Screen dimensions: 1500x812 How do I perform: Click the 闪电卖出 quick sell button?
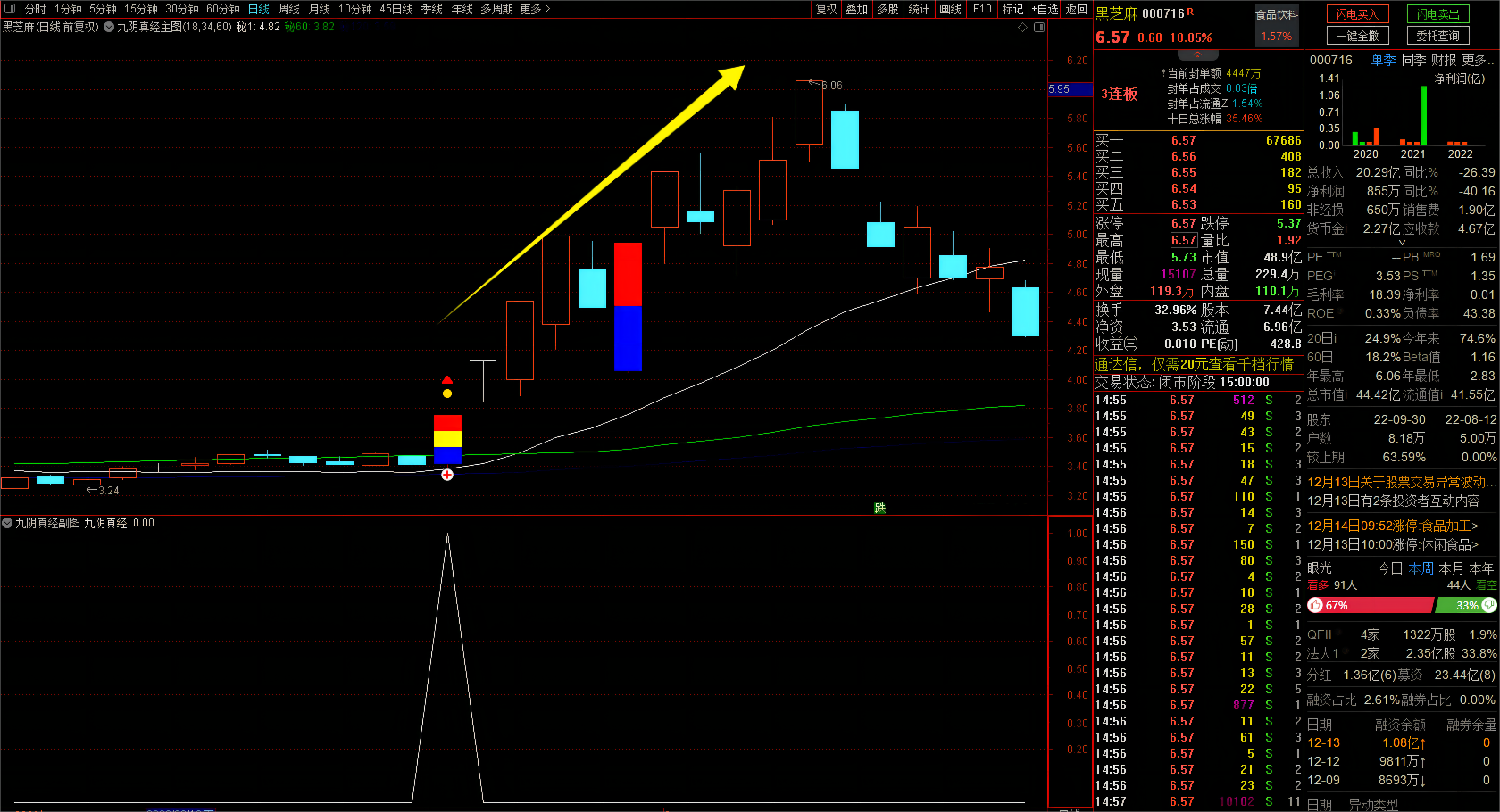coord(1437,14)
